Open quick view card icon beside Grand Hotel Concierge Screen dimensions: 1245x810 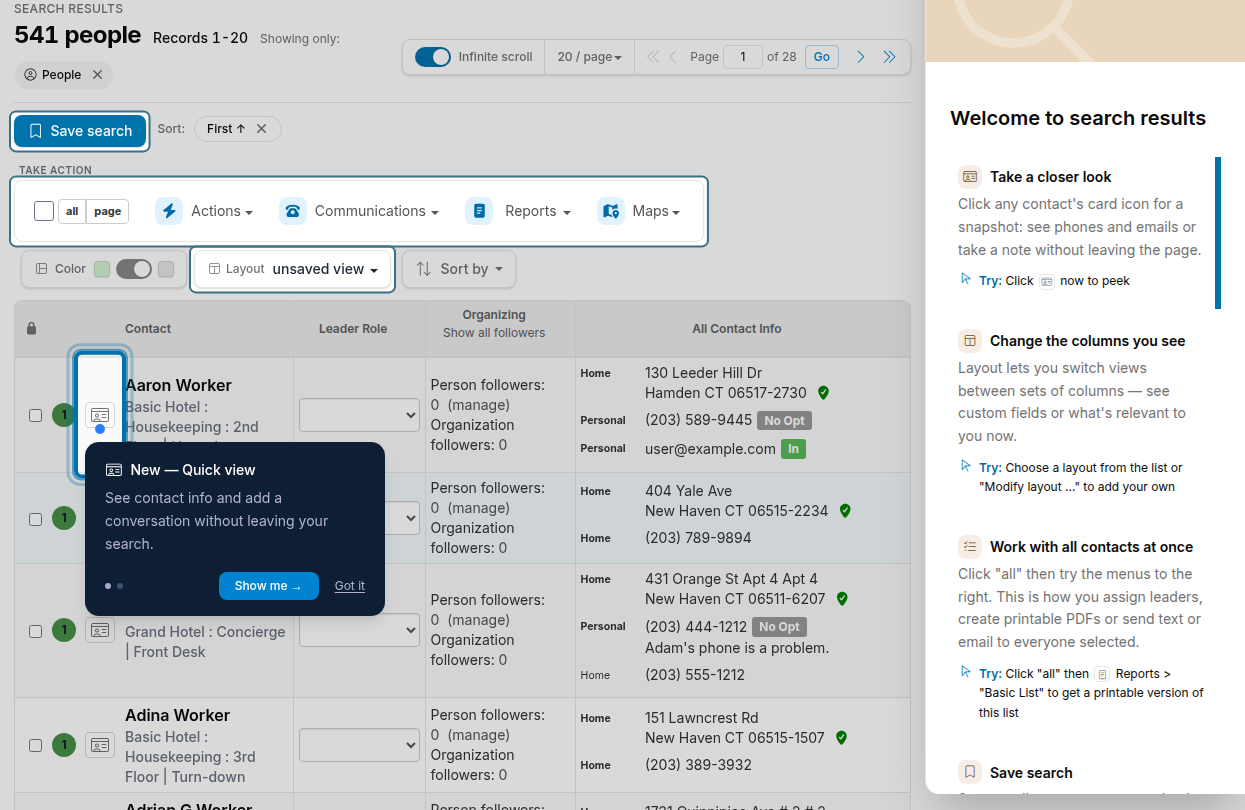coord(100,630)
